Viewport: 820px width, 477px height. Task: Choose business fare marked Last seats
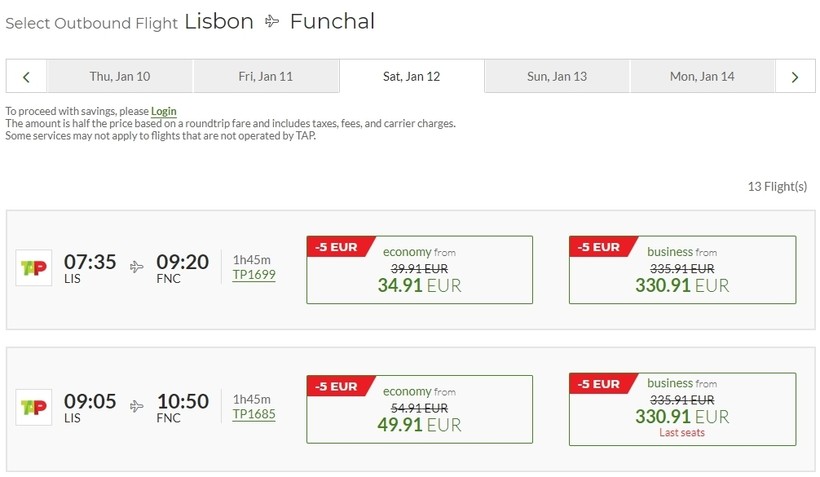point(682,409)
